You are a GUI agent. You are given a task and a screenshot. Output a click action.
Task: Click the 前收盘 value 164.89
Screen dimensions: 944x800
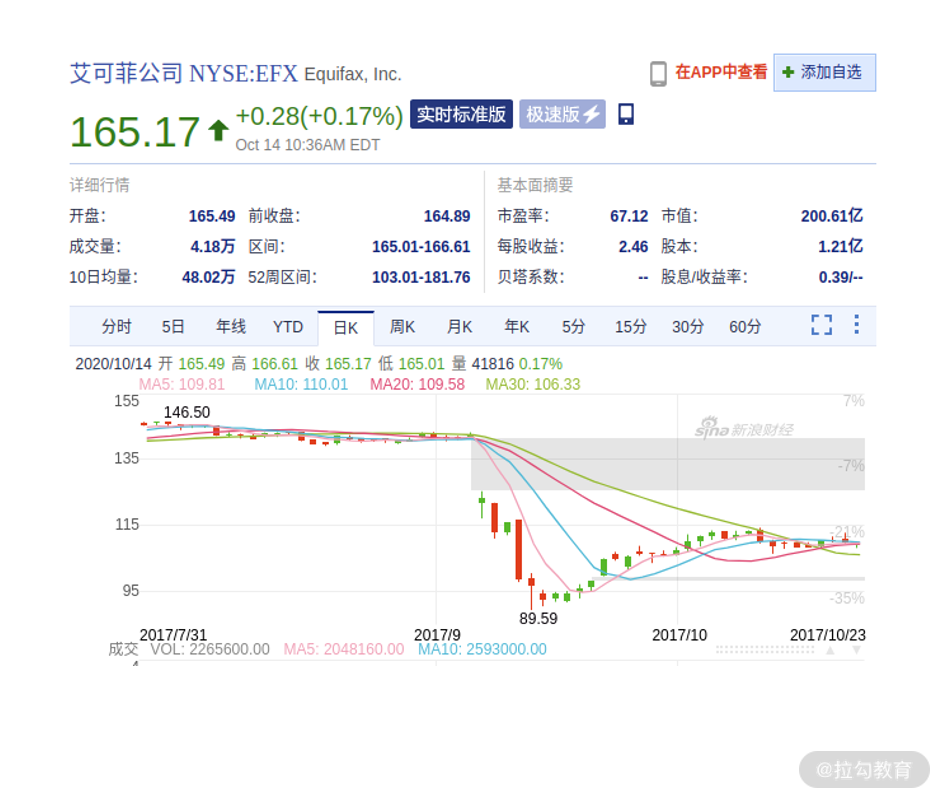point(447,216)
